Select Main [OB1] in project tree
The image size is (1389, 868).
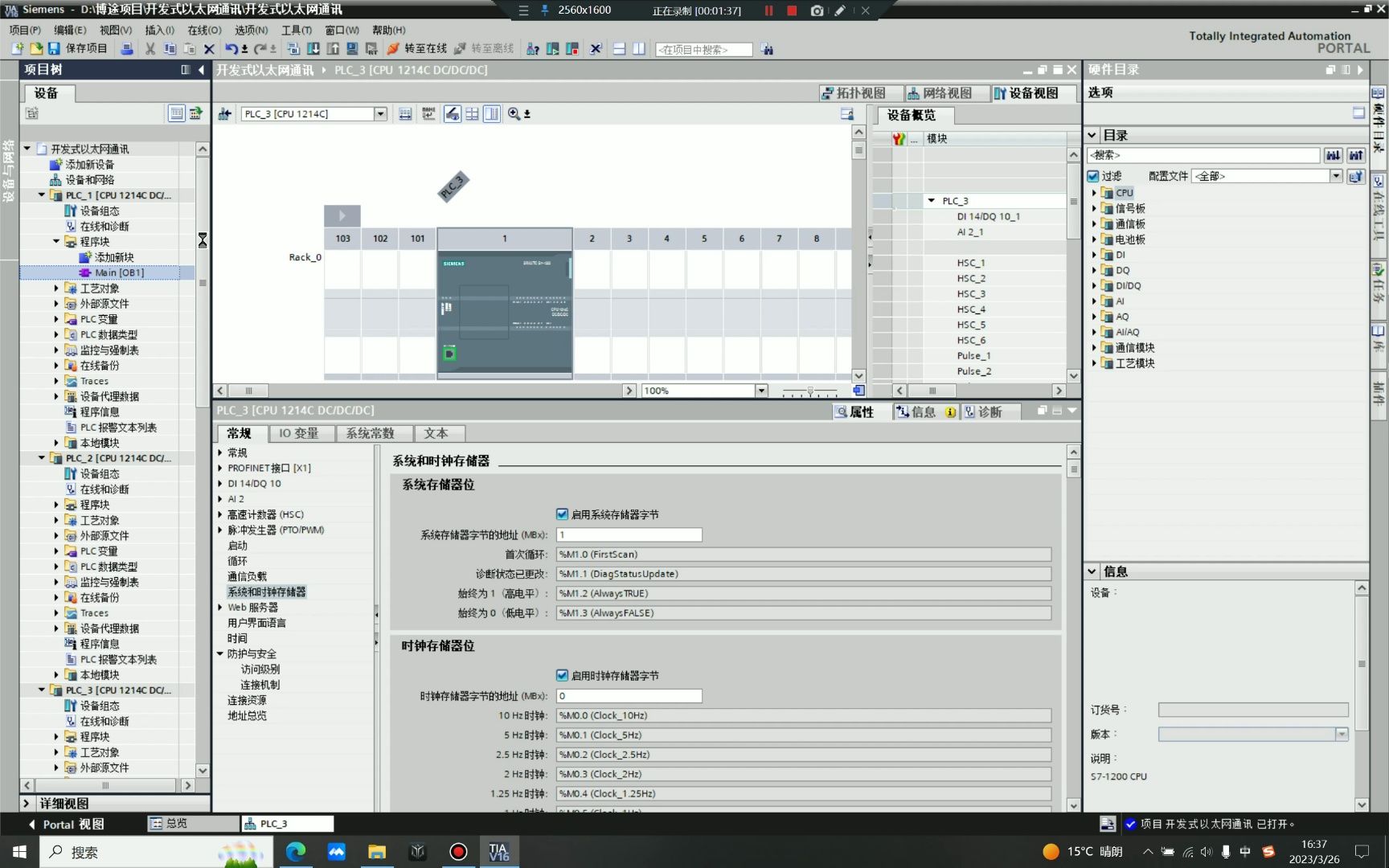pos(119,272)
